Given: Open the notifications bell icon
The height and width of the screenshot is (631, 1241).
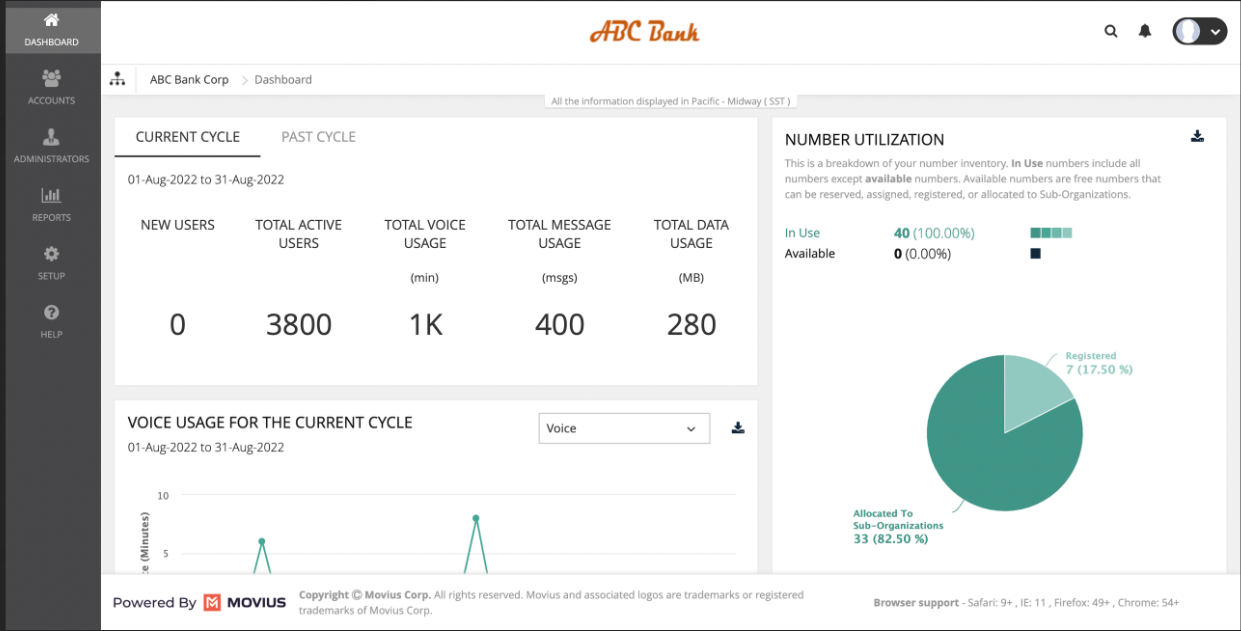Looking at the screenshot, I should pos(1145,31).
